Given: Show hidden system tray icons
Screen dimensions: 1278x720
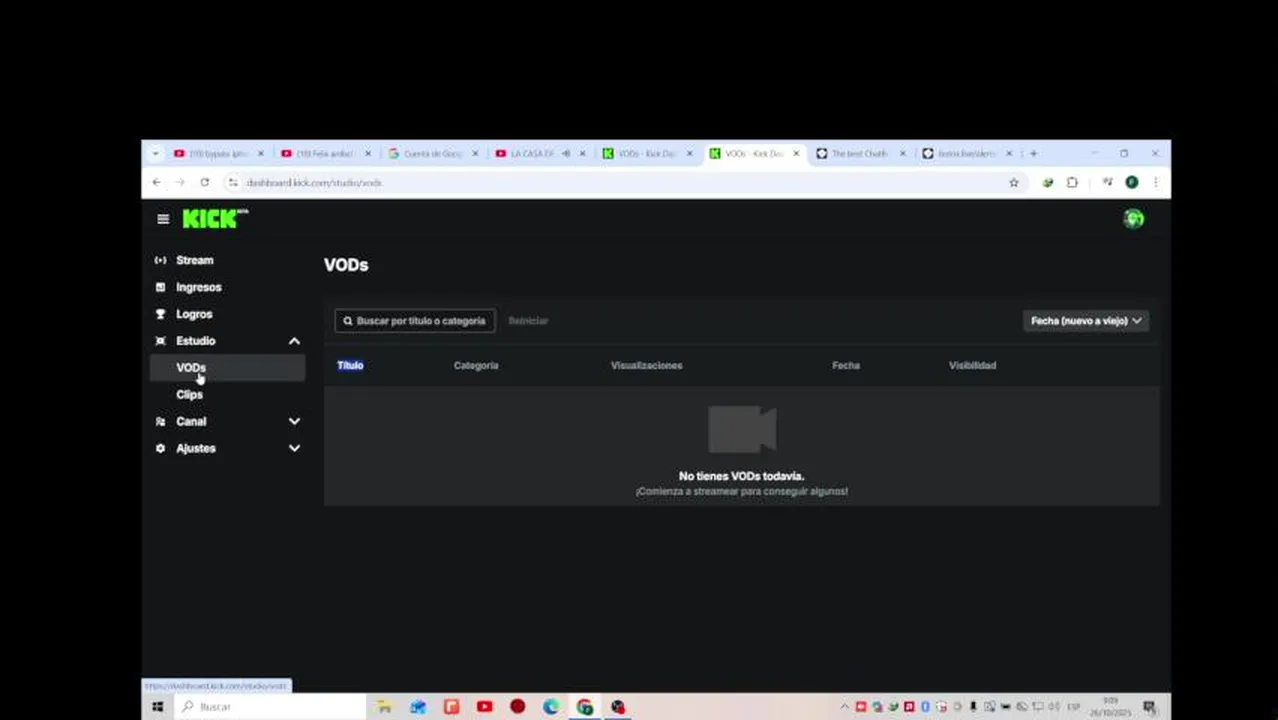Looking at the screenshot, I should click(844, 707).
